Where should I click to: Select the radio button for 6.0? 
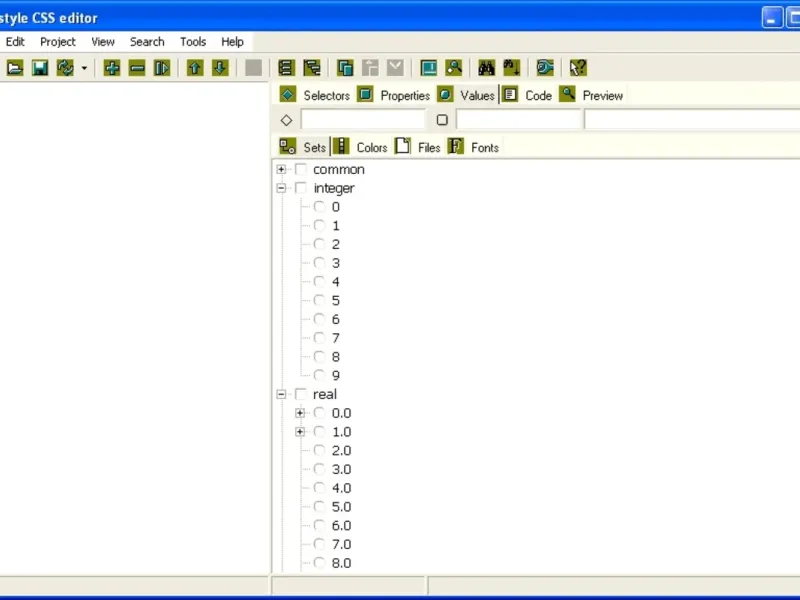coord(319,526)
